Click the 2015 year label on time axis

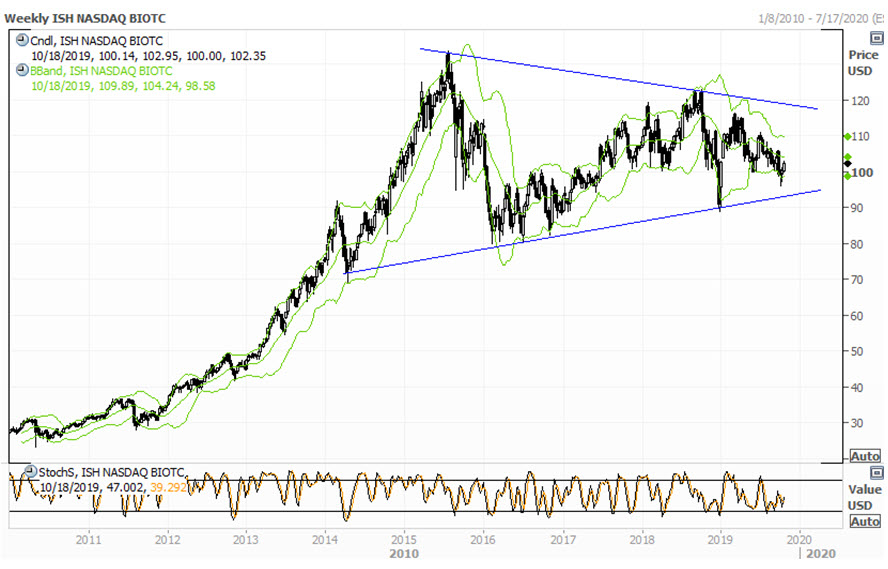[x=404, y=540]
